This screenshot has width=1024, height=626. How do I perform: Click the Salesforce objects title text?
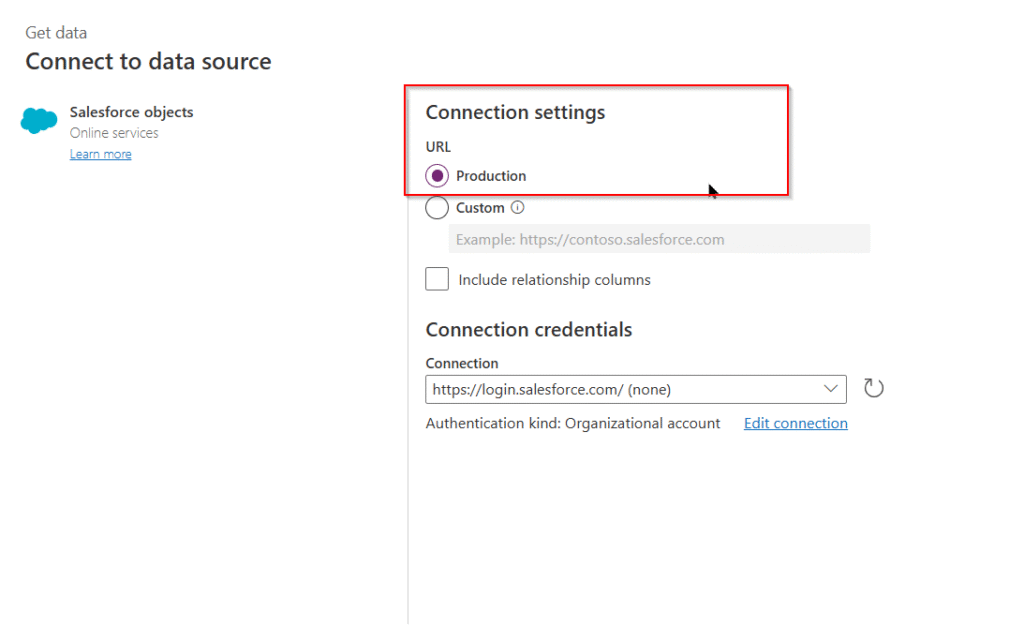pos(131,112)
